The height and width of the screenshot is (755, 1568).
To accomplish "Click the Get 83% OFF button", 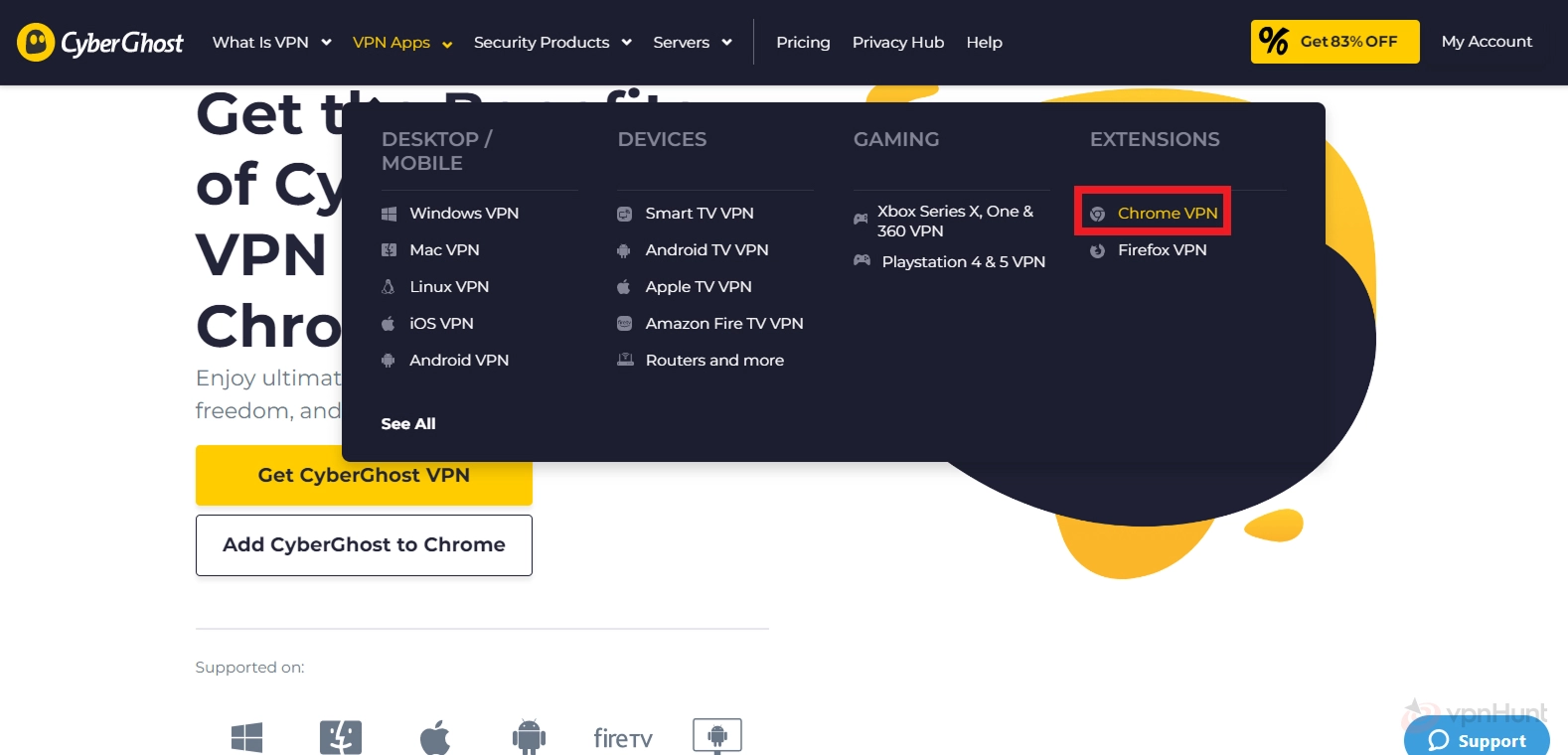I will pos(1335,42).
